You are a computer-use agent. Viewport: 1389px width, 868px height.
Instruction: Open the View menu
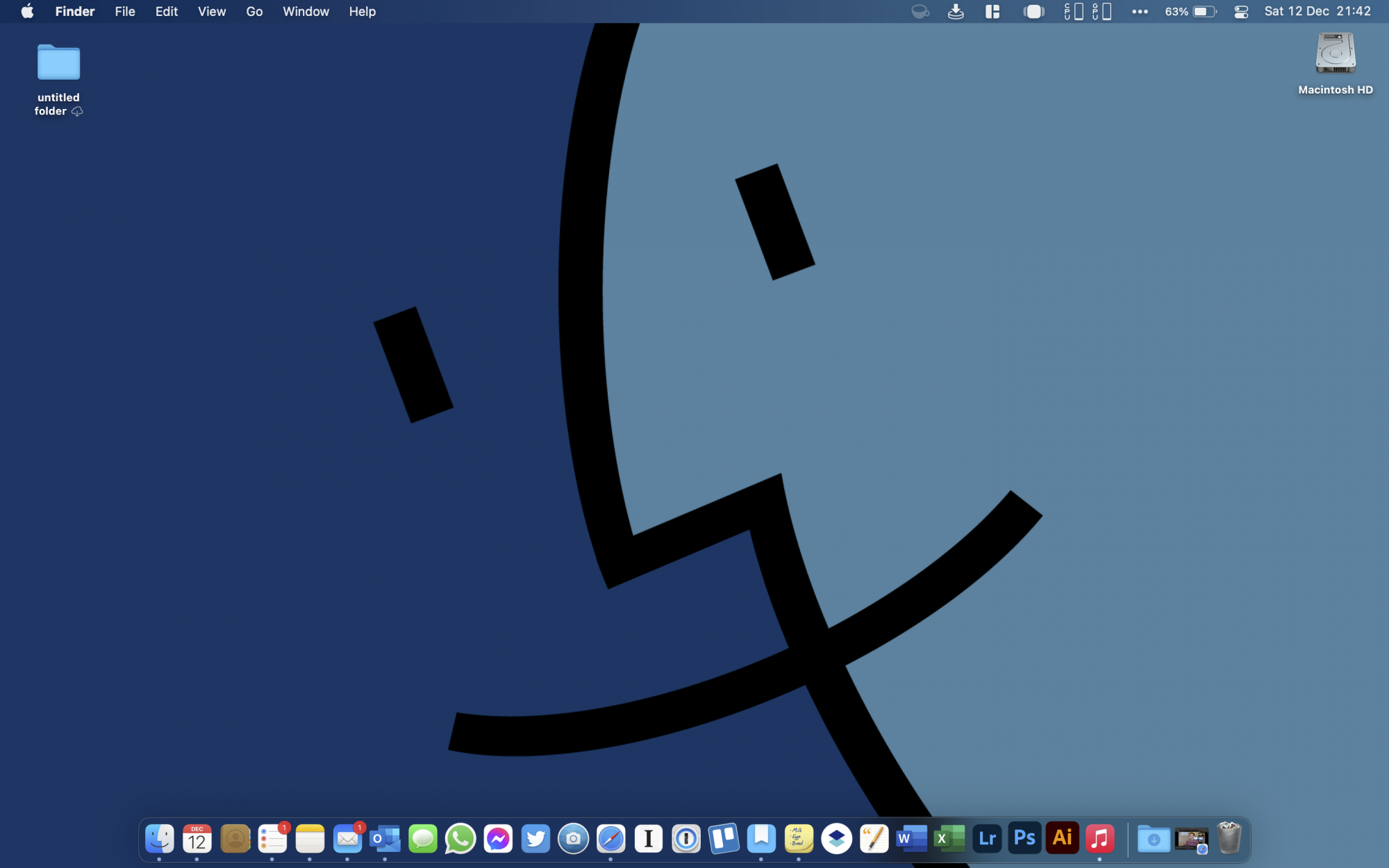click(x=211, y=12)
